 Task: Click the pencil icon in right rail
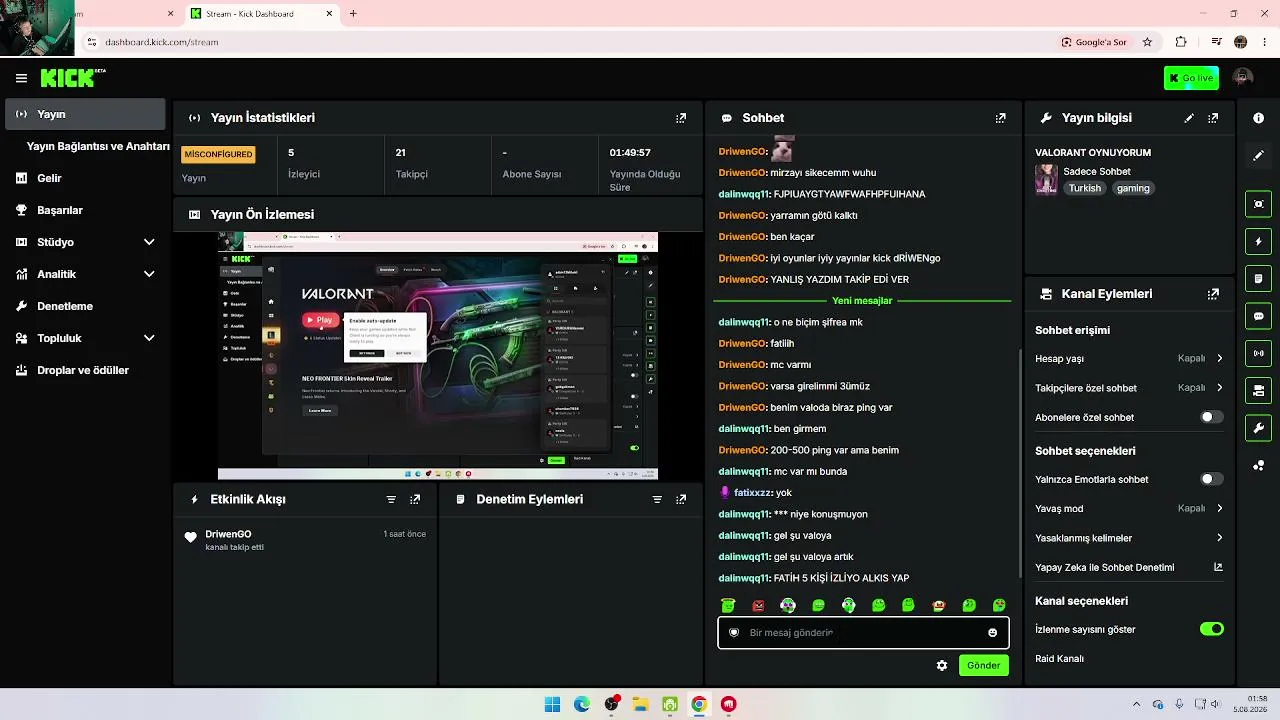tap(1258, 156)
